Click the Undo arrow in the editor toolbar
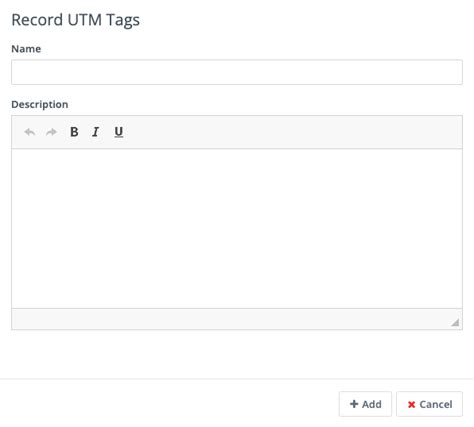The image size is (474, 427). coord(30,132)
